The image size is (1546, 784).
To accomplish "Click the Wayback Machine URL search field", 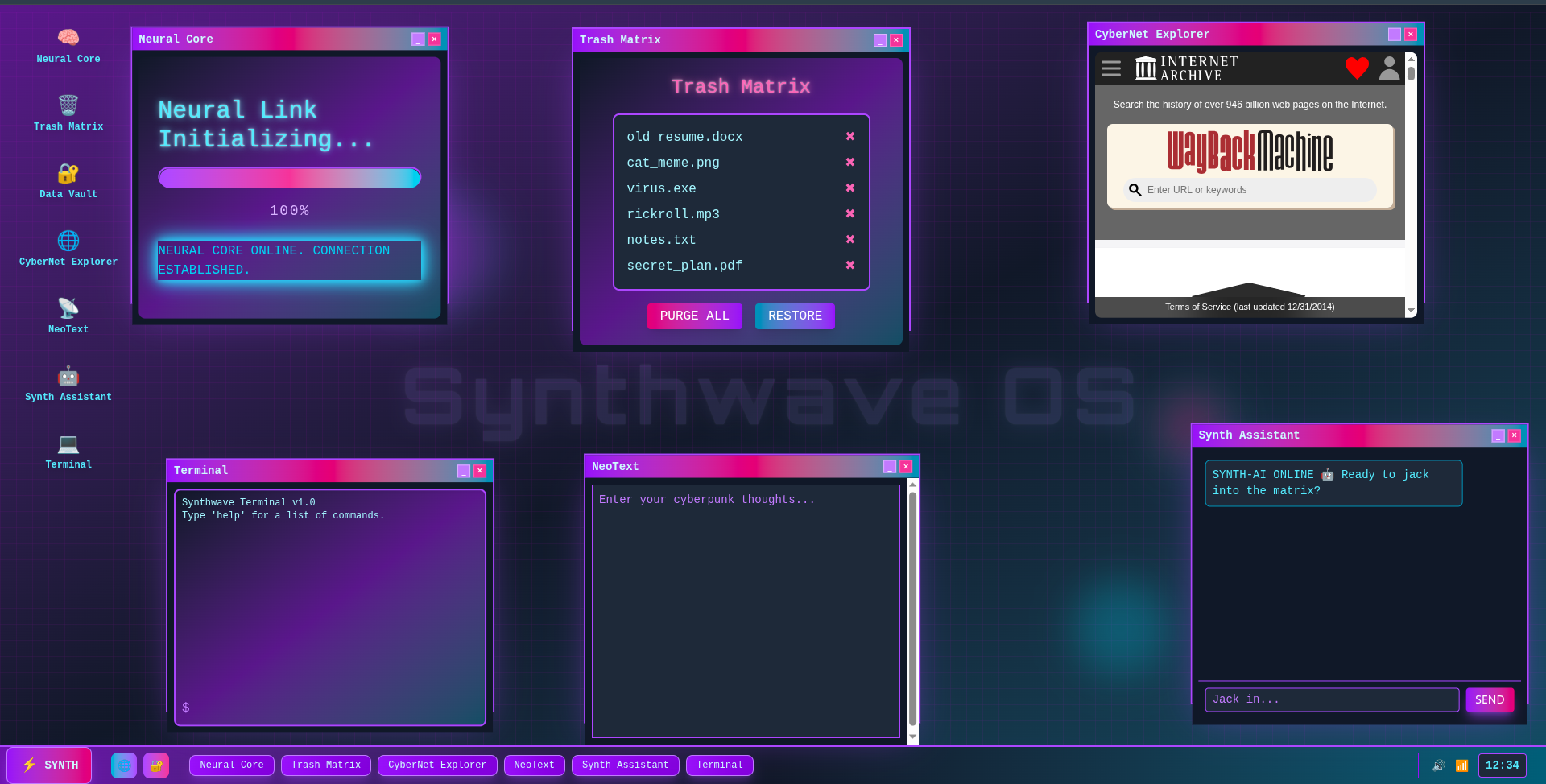I will pyautogui.click(x=1250, y=190).
